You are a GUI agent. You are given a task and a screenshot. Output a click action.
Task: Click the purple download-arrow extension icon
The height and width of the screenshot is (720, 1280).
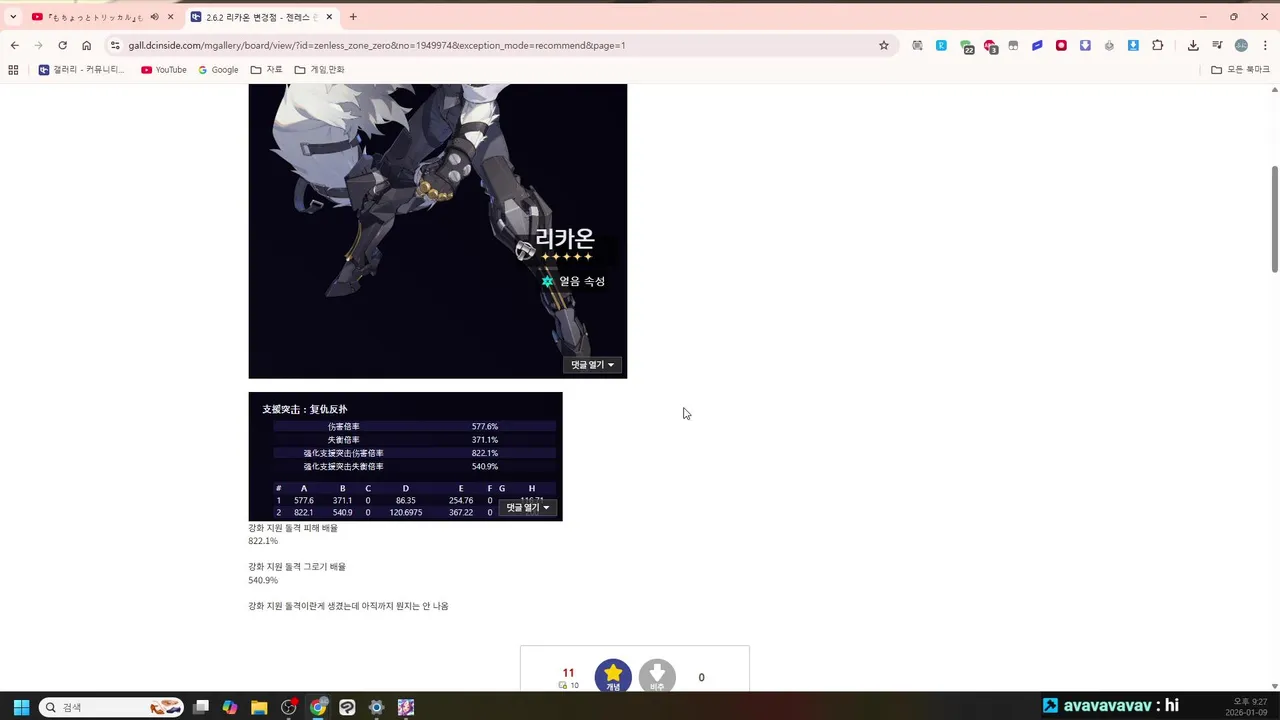coord(1085,45)
